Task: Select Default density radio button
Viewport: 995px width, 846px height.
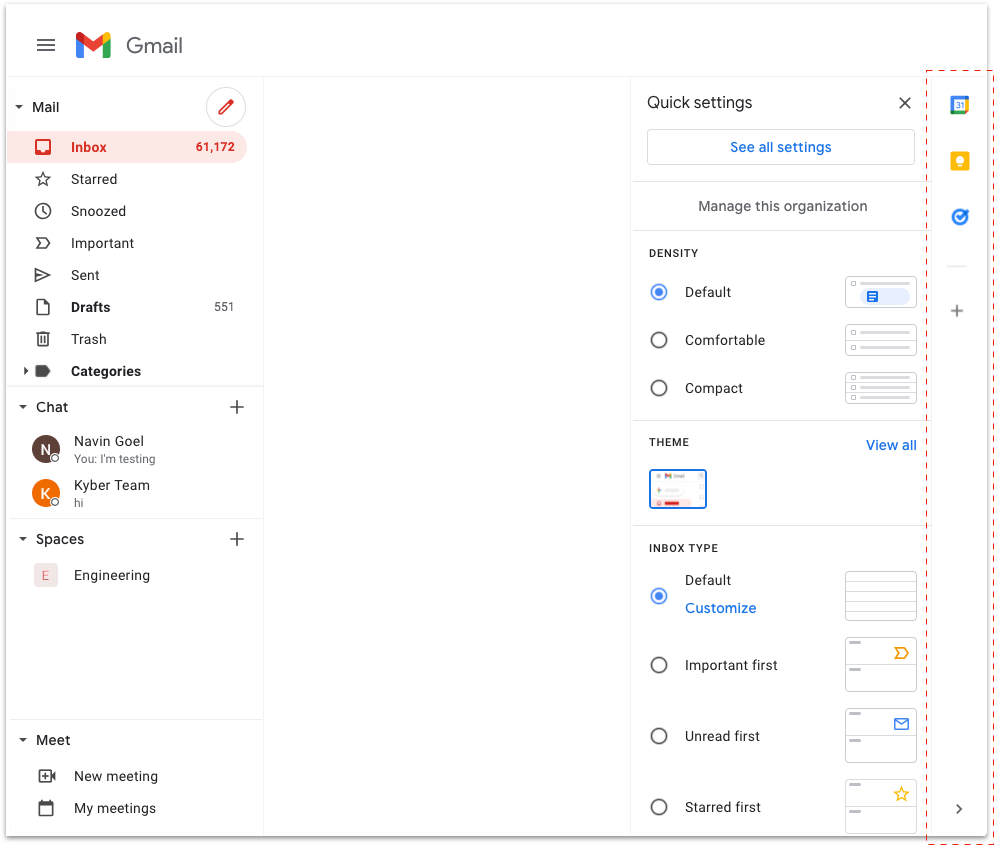Action: click(659, 292)
